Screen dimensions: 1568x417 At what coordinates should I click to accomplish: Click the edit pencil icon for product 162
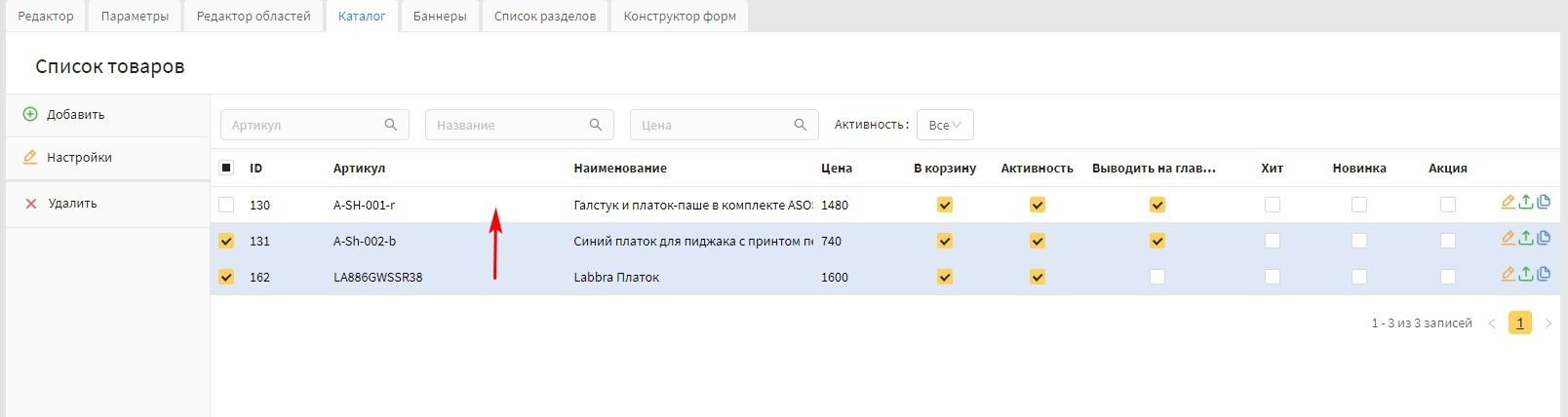coord(1508,275)
